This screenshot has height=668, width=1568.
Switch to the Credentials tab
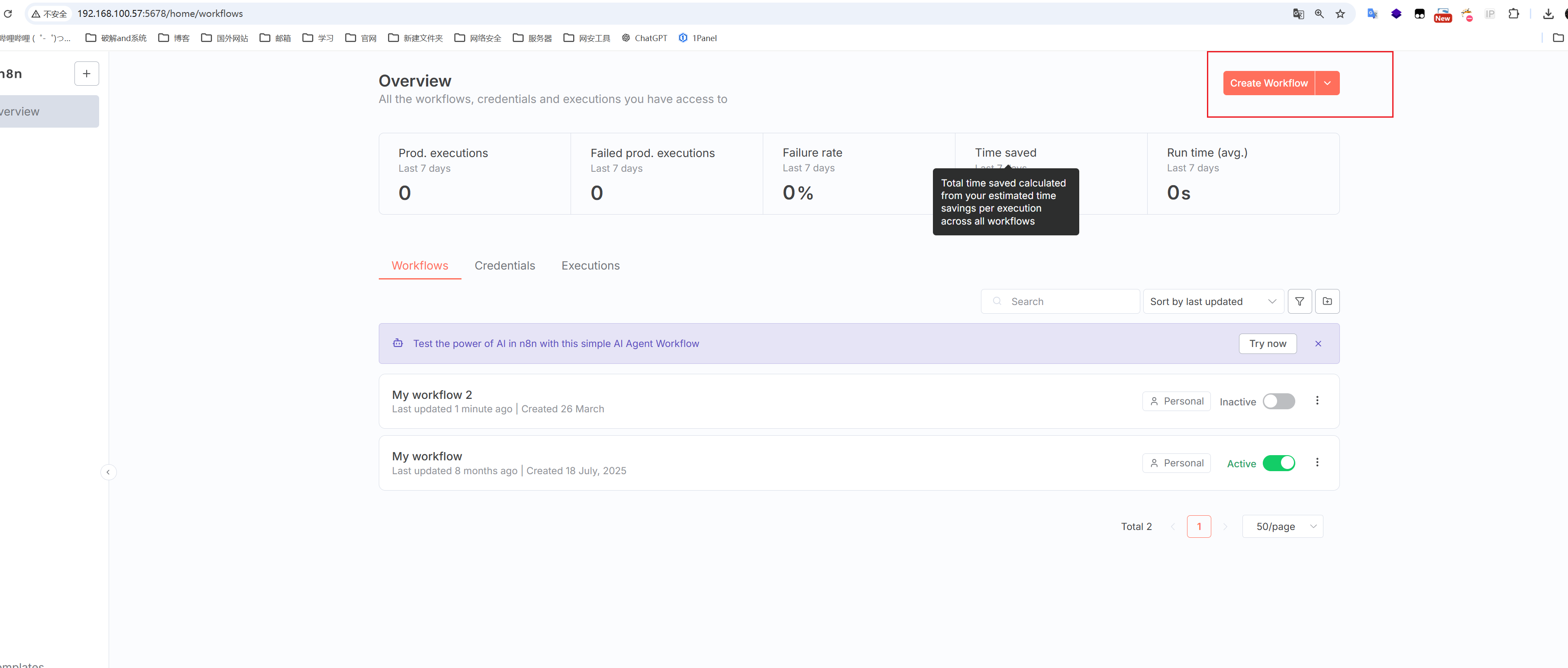[504, 266]
